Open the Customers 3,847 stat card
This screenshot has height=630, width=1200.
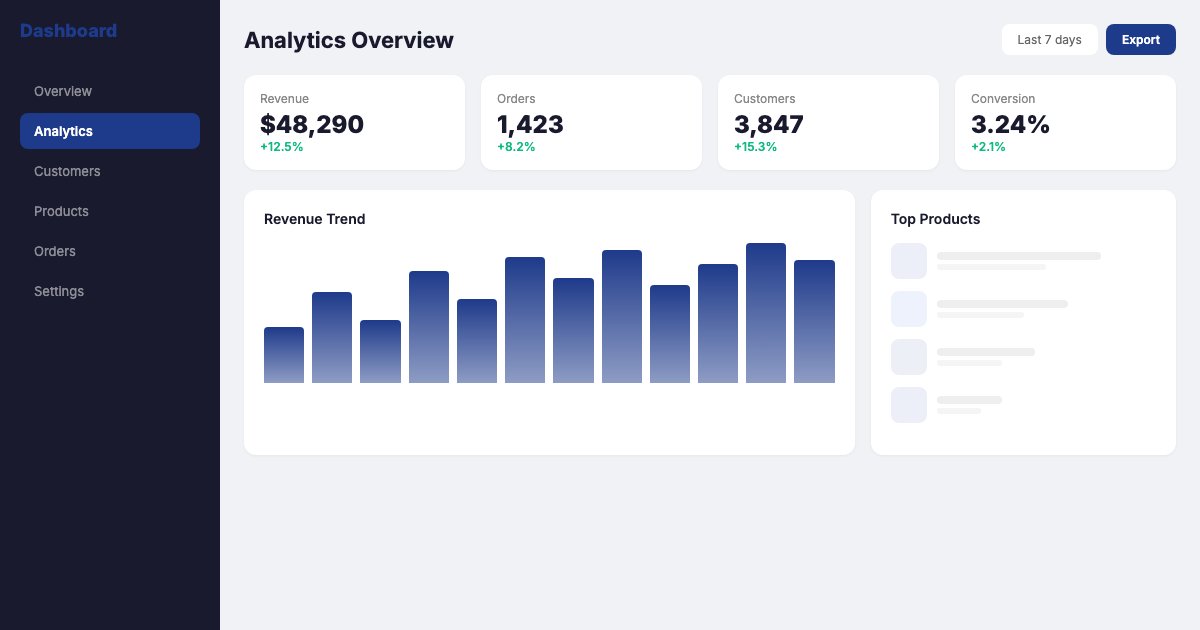pos(828,122)
